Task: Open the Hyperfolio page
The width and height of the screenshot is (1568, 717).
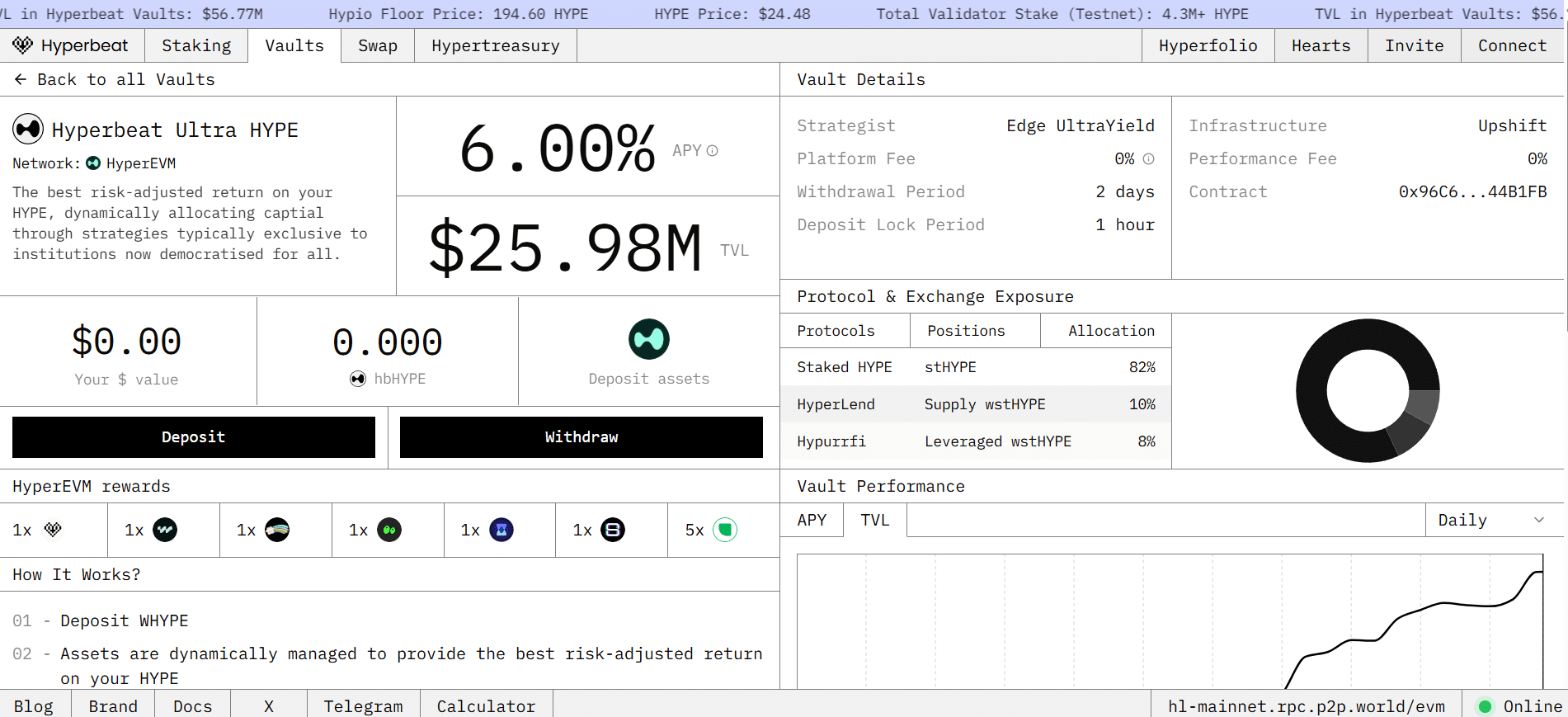Action: 1208,45
